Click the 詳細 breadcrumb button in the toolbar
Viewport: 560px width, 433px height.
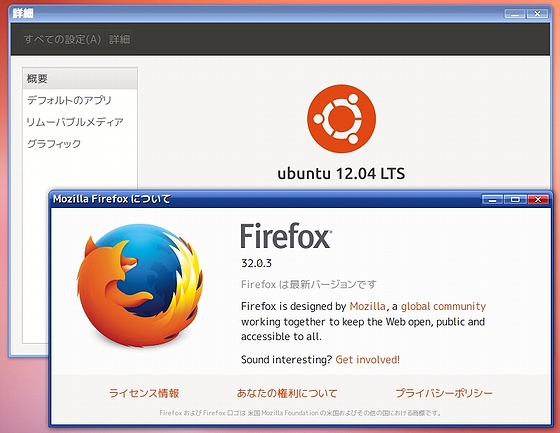point(120,39)
